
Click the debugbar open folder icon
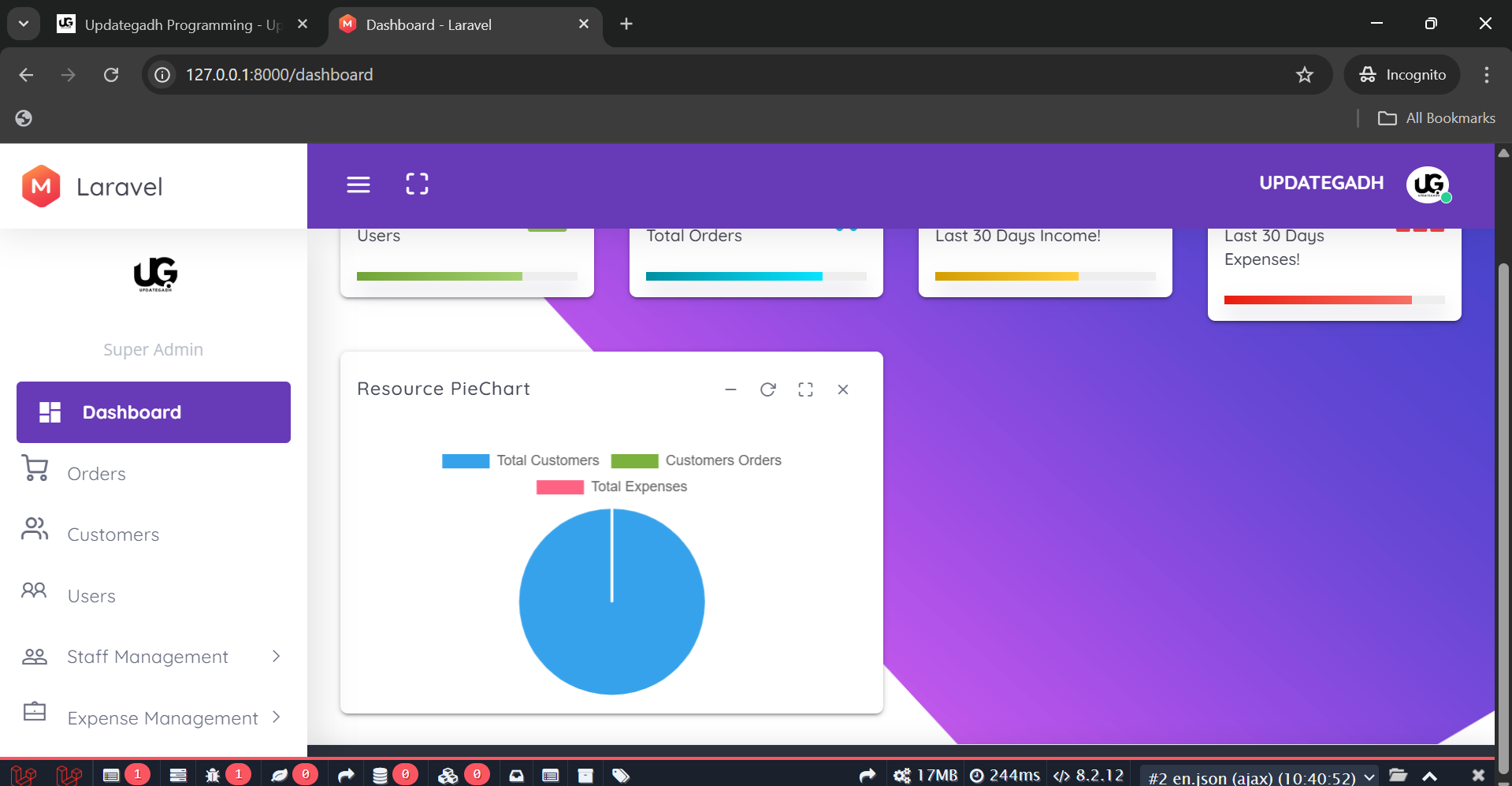[x=1399, y=776]
